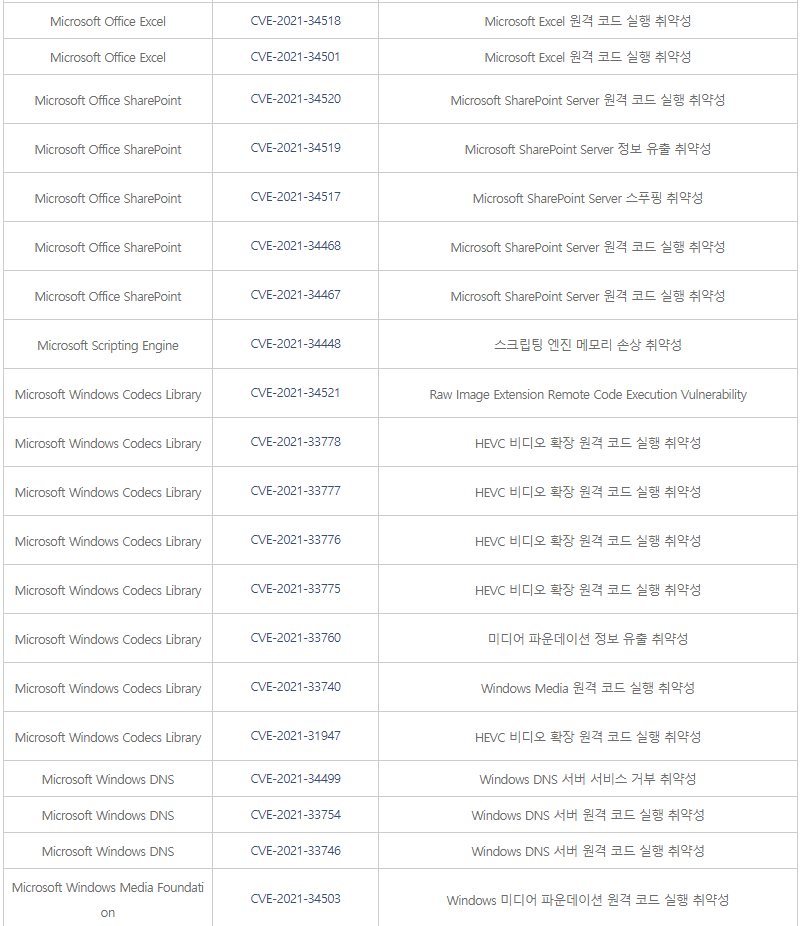The height and width of the screenshot is (926, 800).
Task: Select the CVE-2021-34467 cell
Action: tap(295, 295)
